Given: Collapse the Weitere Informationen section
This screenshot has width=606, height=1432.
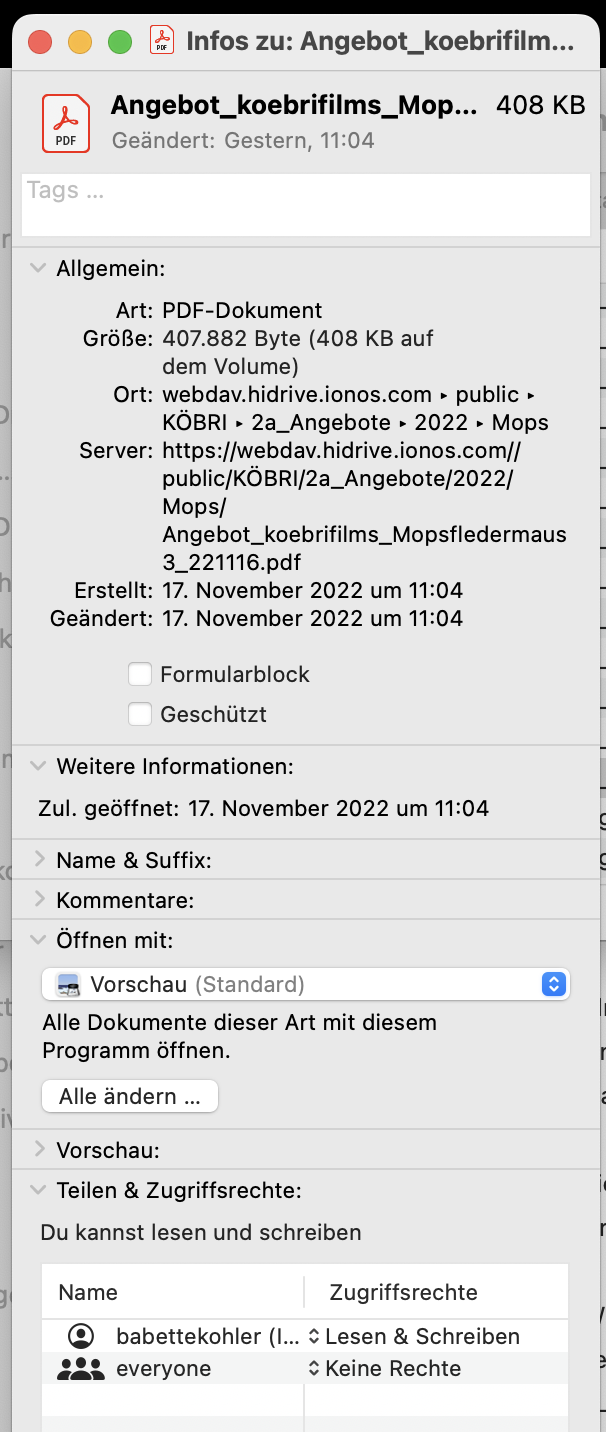Looking at the screenshot, I should pos(38,767).
